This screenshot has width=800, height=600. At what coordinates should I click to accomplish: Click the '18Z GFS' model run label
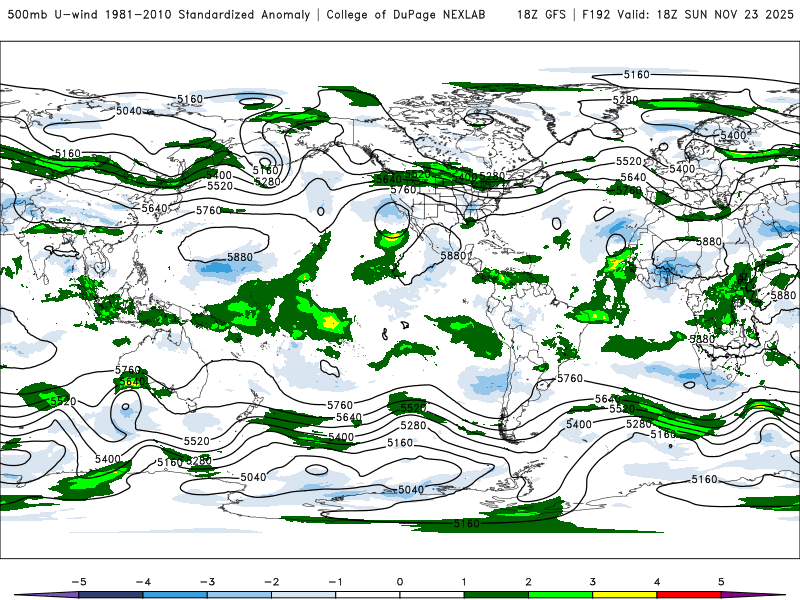click(x=541, y=15)
